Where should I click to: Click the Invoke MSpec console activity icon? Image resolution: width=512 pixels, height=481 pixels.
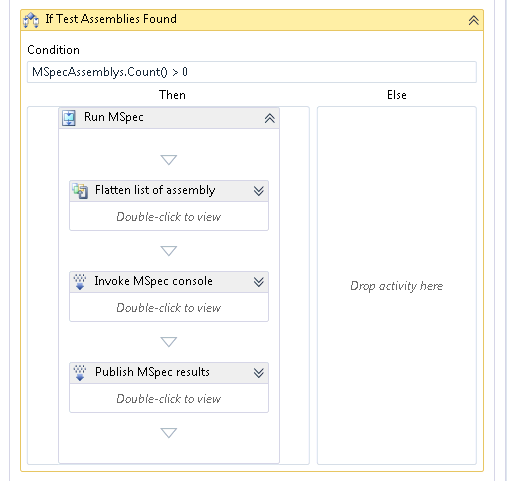click(80, 282)
